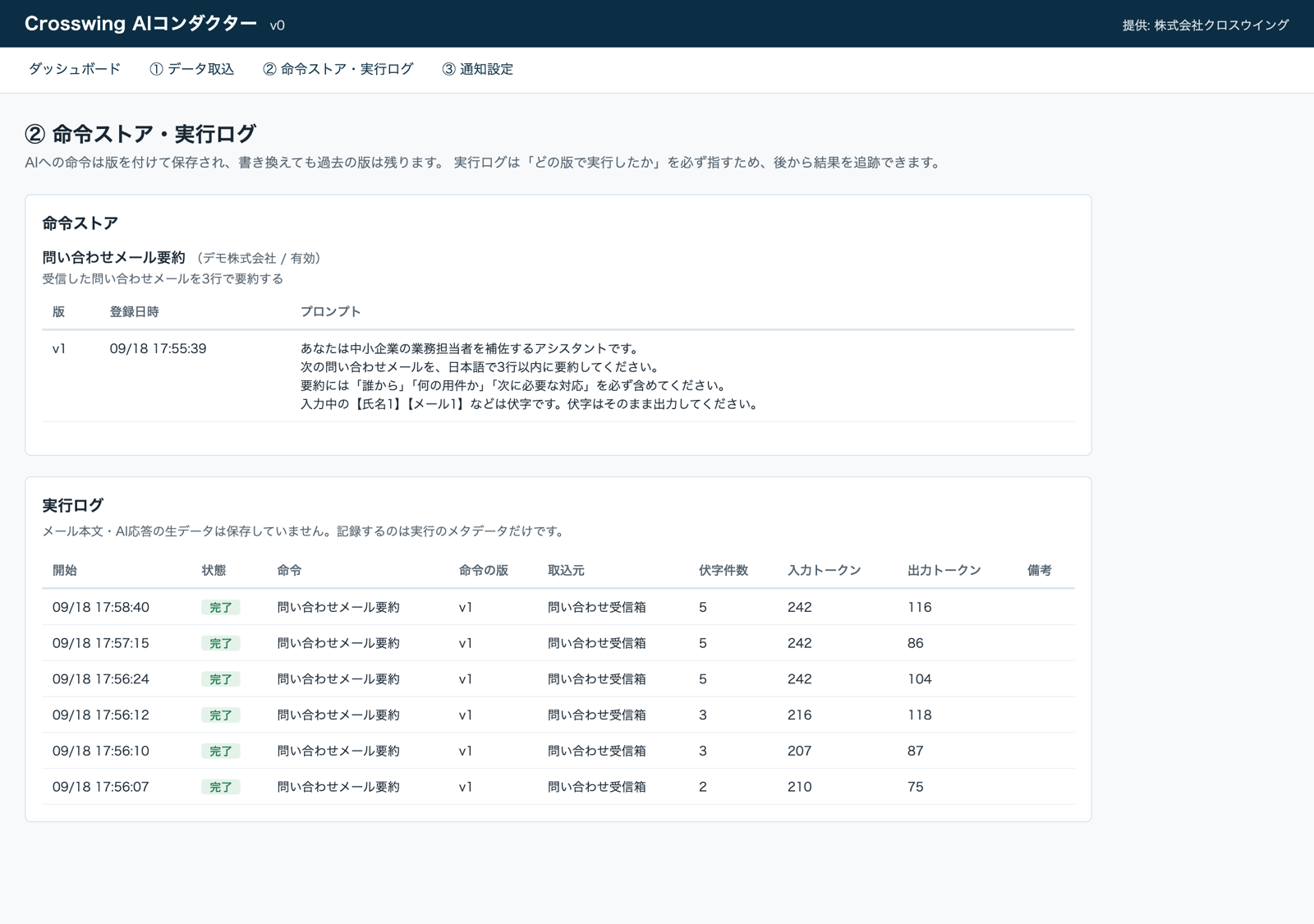The height and width of the screenshot is (924, 1314).
Task: Click 完了 badge in 17:56:07 row
Action: click(220, 787)
